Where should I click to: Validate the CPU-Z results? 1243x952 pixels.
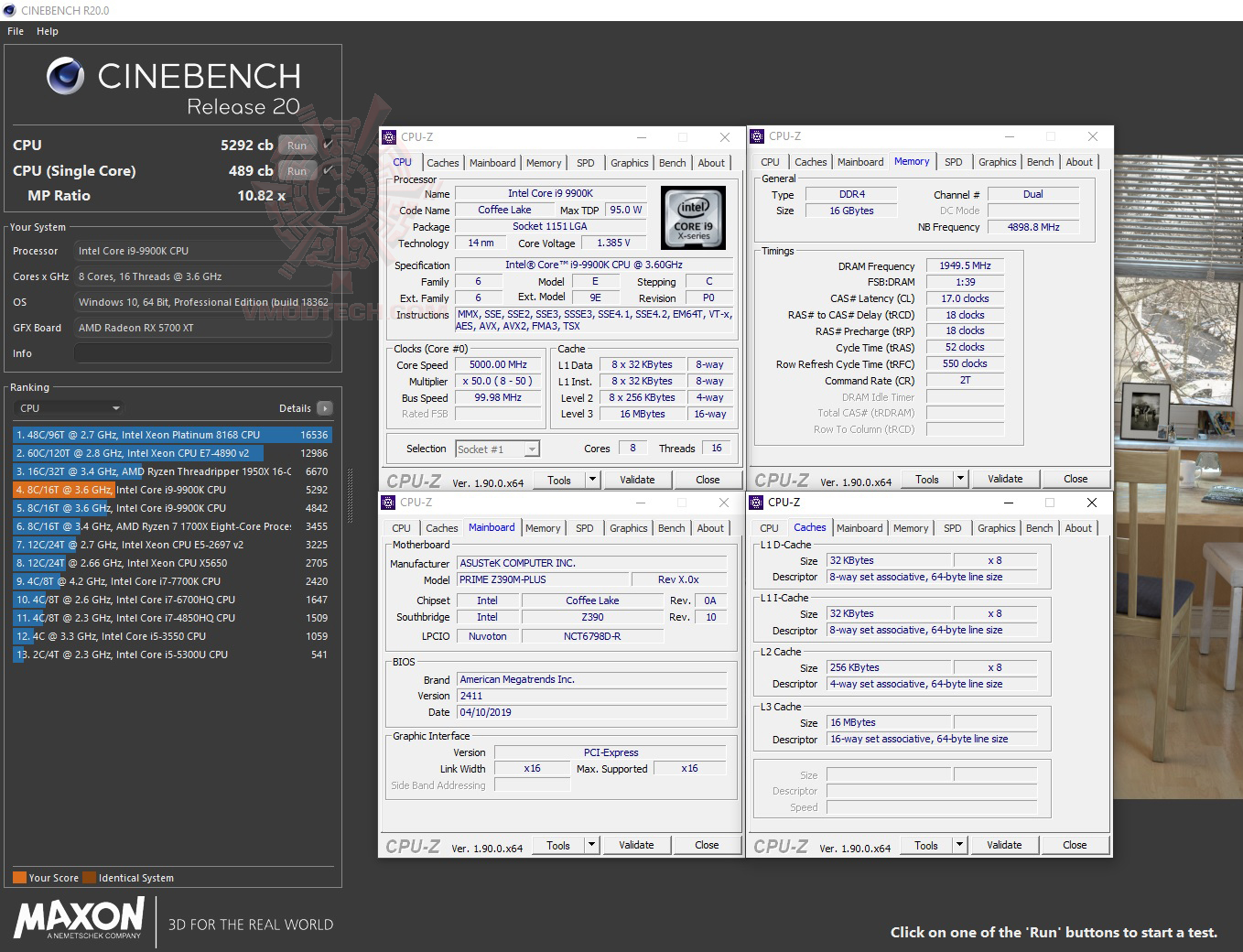pyautogui.click(x=637, y=479)
